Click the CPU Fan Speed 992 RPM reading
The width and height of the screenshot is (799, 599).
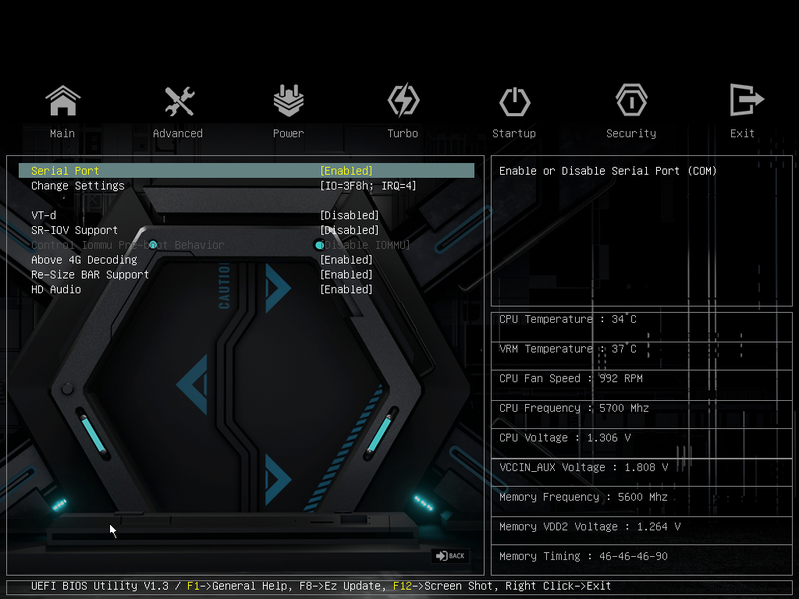[571, 378]
